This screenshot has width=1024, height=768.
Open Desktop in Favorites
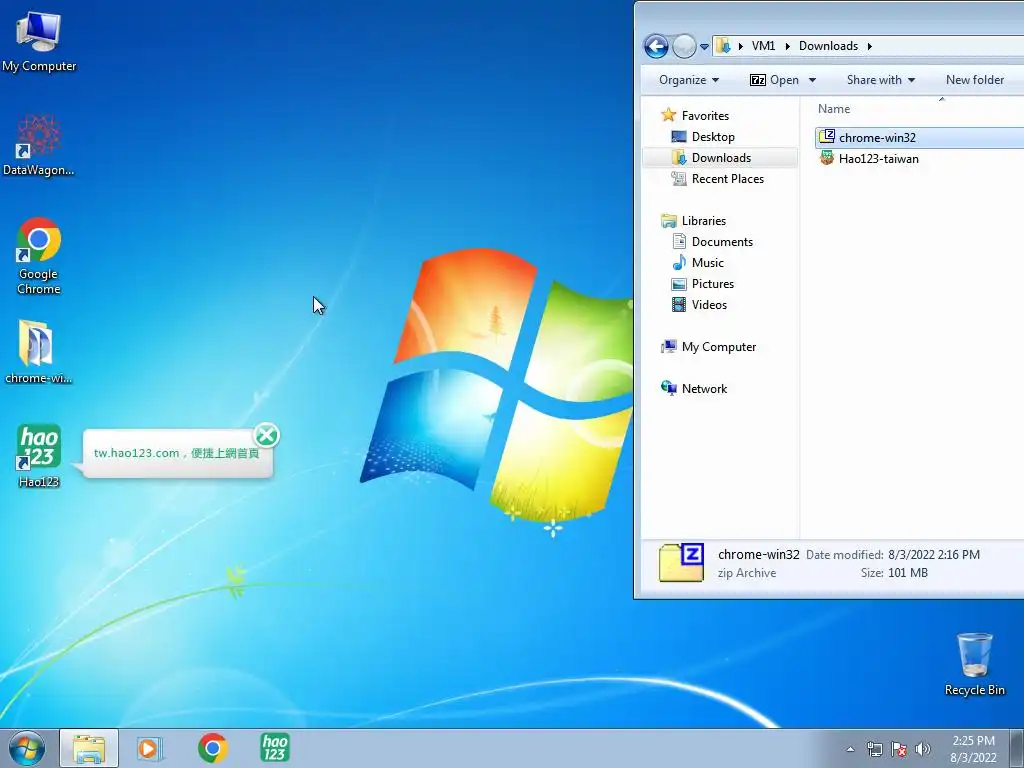712,136
